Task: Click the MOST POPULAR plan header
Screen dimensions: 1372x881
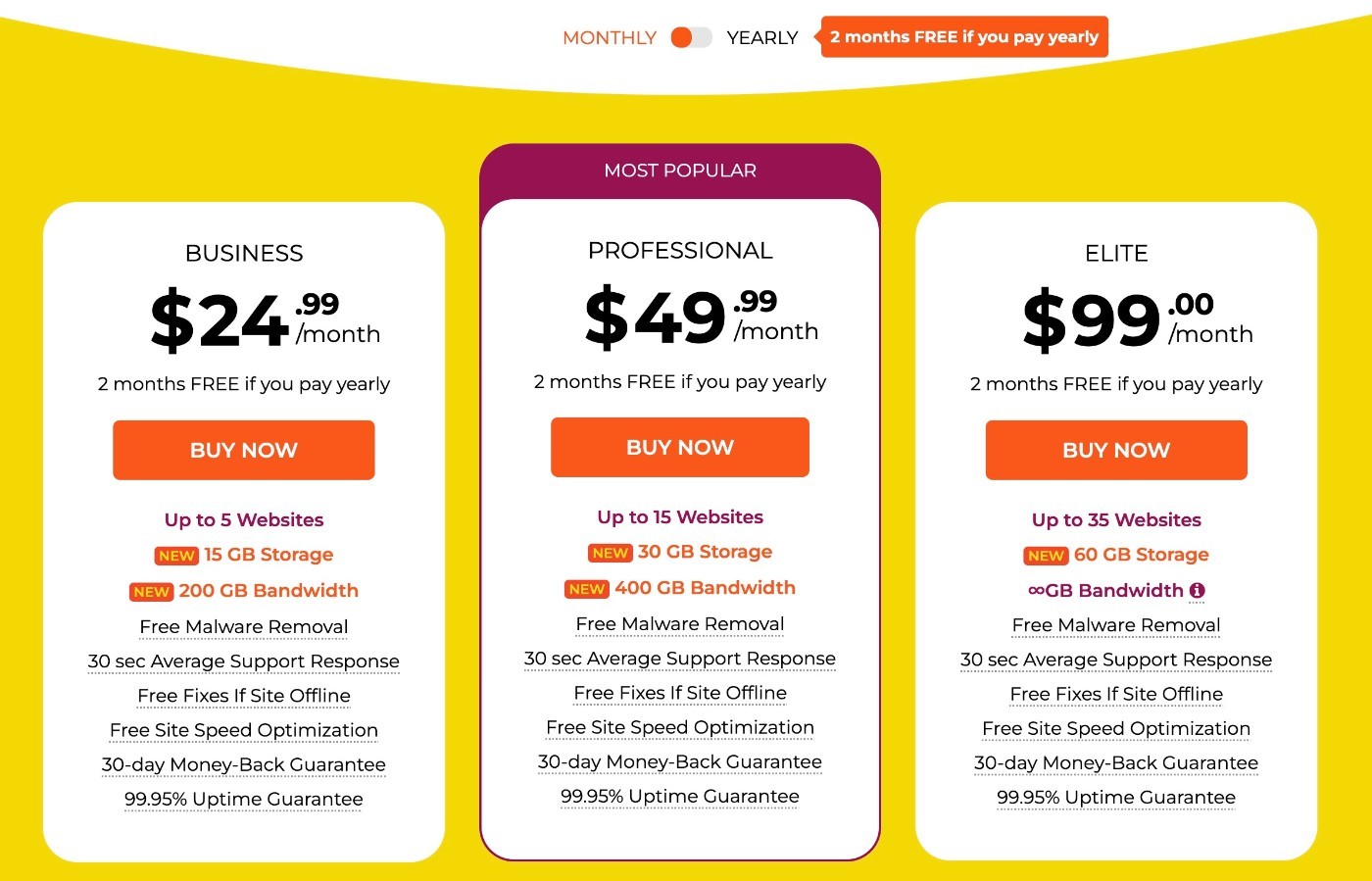Action: [680, 171]
